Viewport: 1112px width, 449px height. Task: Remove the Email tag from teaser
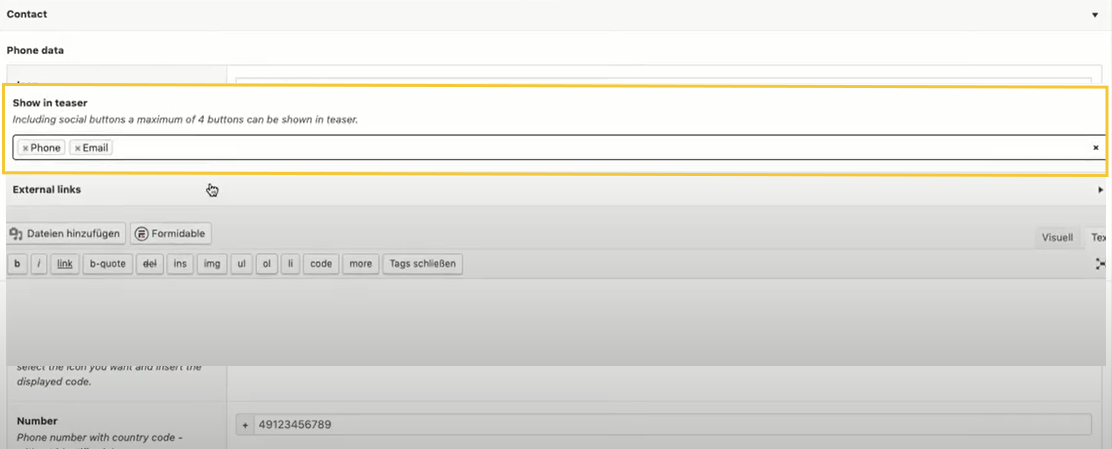(77, 148)
